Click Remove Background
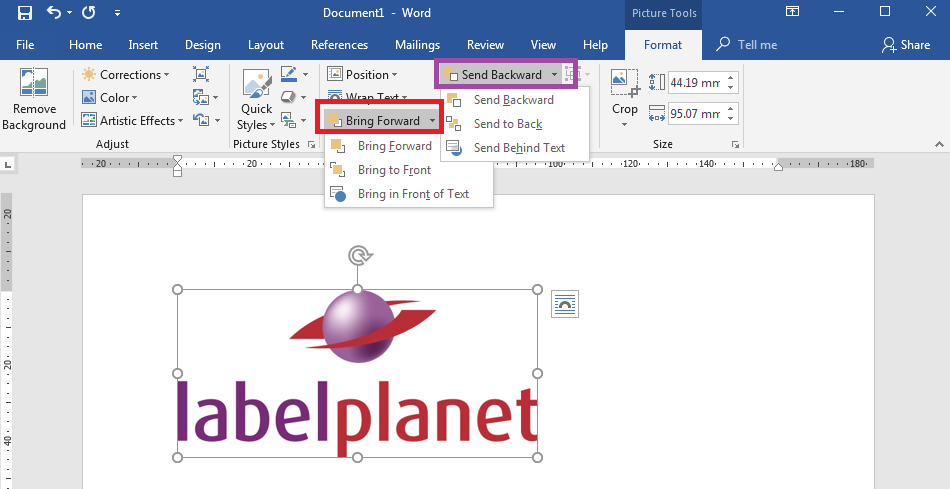The height and width of the screenshot is (489, 950). (34, 100)
